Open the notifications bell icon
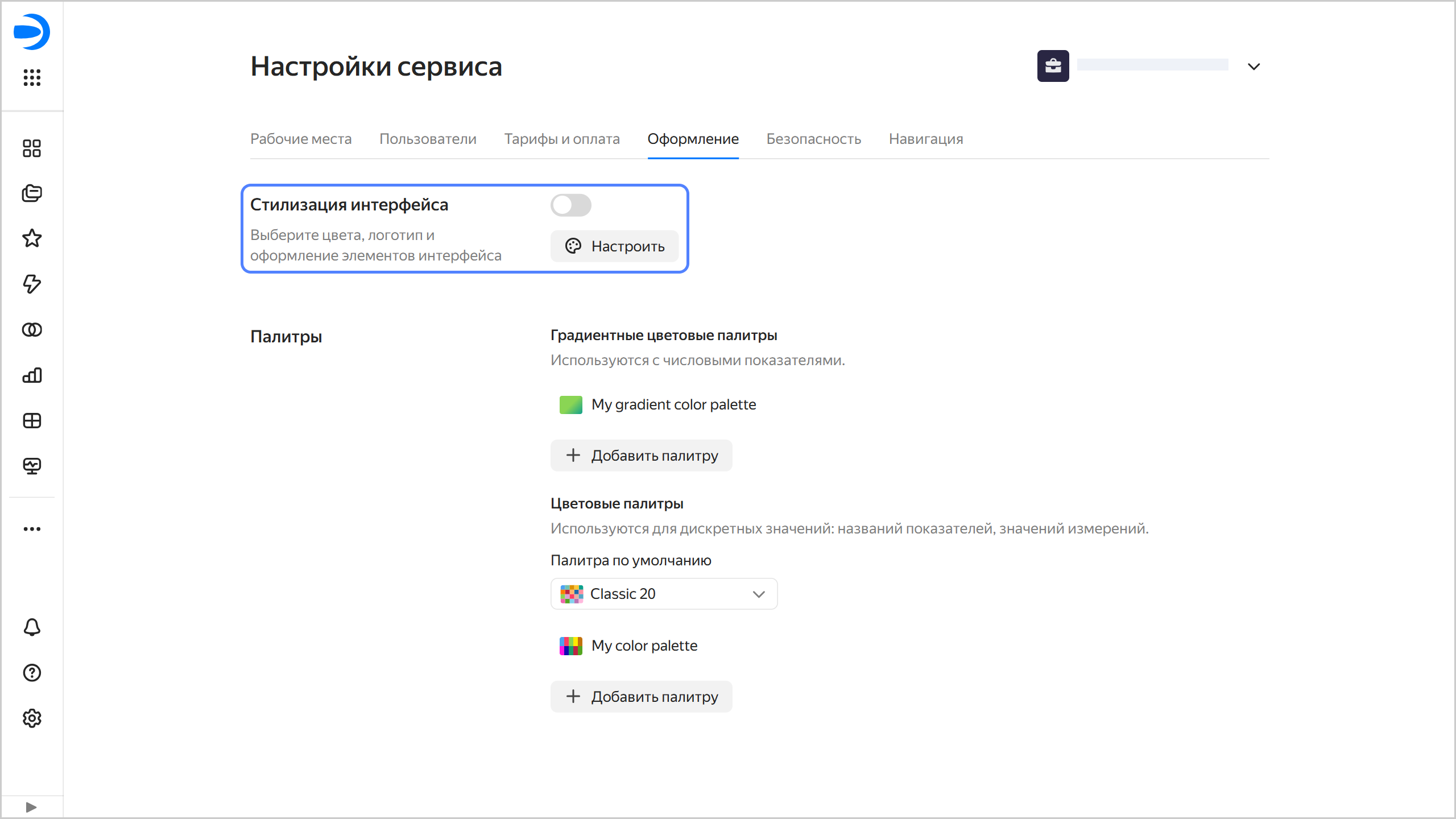The image size is (1456, 819). 32,627
